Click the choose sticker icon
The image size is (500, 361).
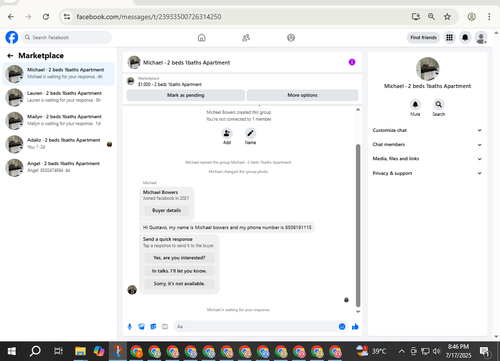(x=153, y=327)
